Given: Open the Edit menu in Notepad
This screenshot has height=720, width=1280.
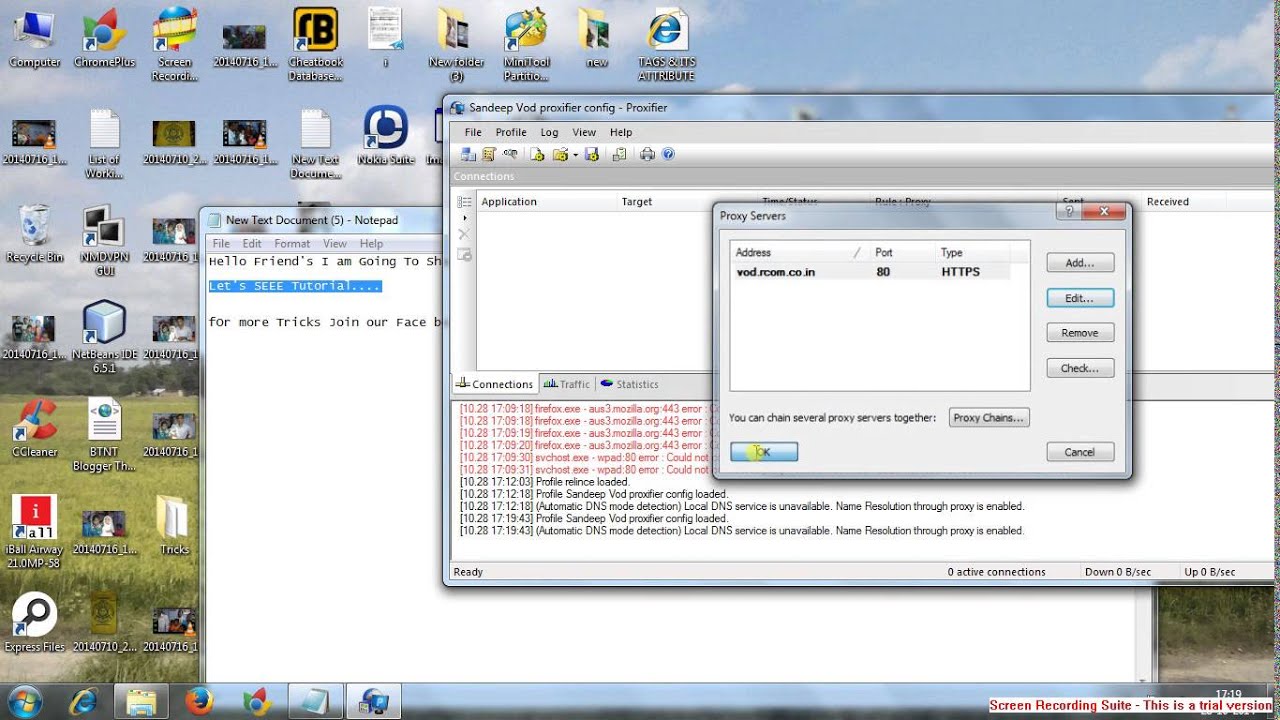Looking at the screenshot, I should (252, 243).
